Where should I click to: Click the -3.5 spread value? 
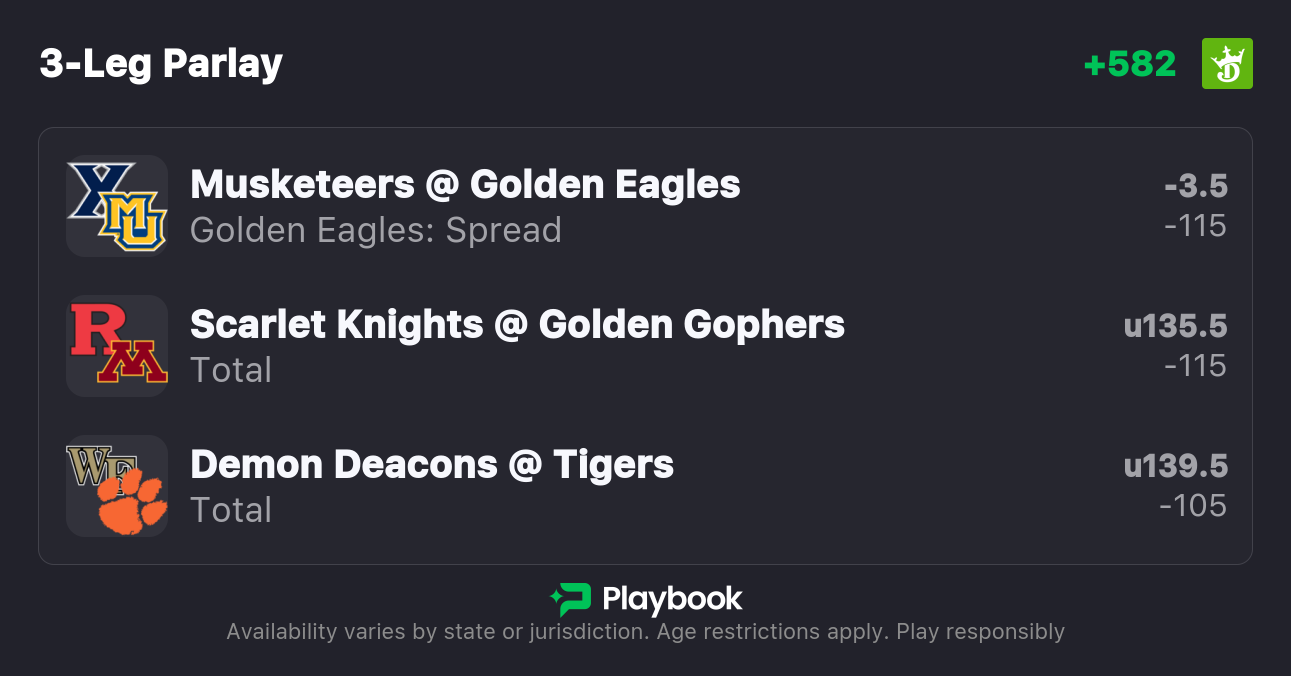pyautogui.click(x=1195, y=186)
